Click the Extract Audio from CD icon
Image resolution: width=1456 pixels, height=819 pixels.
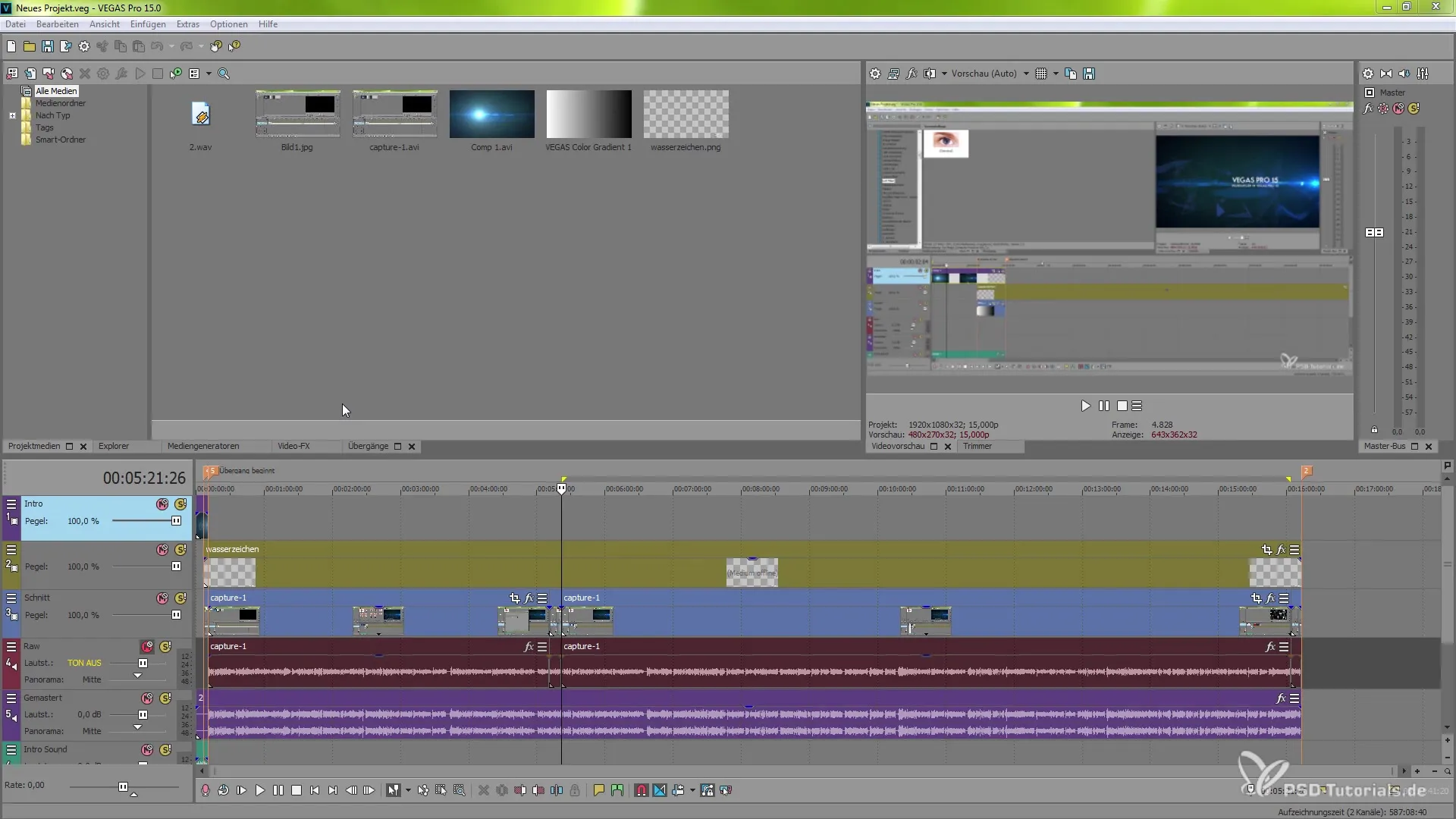(67, 74)
